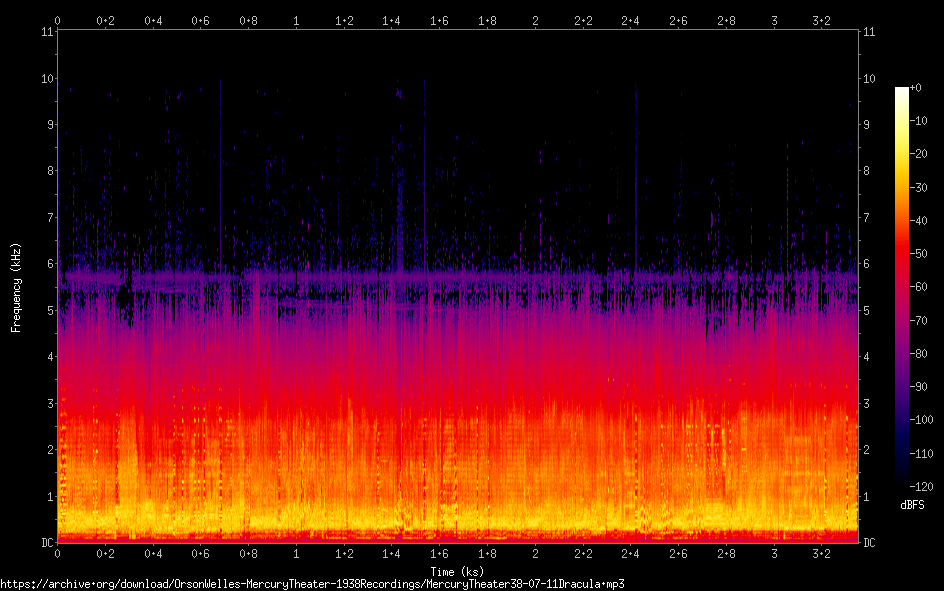
Task: Click the "dBFS" label under the color scale
Action: 912,505
